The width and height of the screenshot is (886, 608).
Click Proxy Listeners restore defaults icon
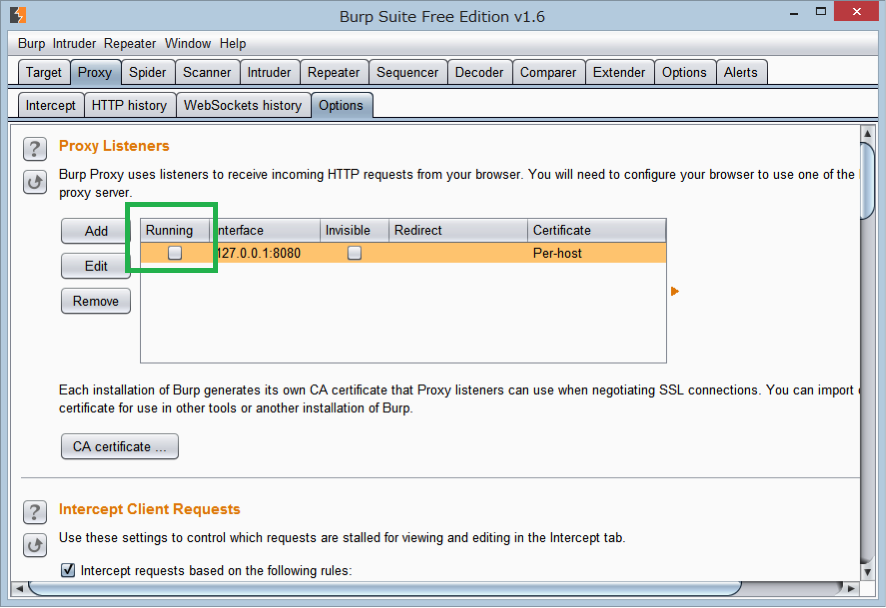34,182
